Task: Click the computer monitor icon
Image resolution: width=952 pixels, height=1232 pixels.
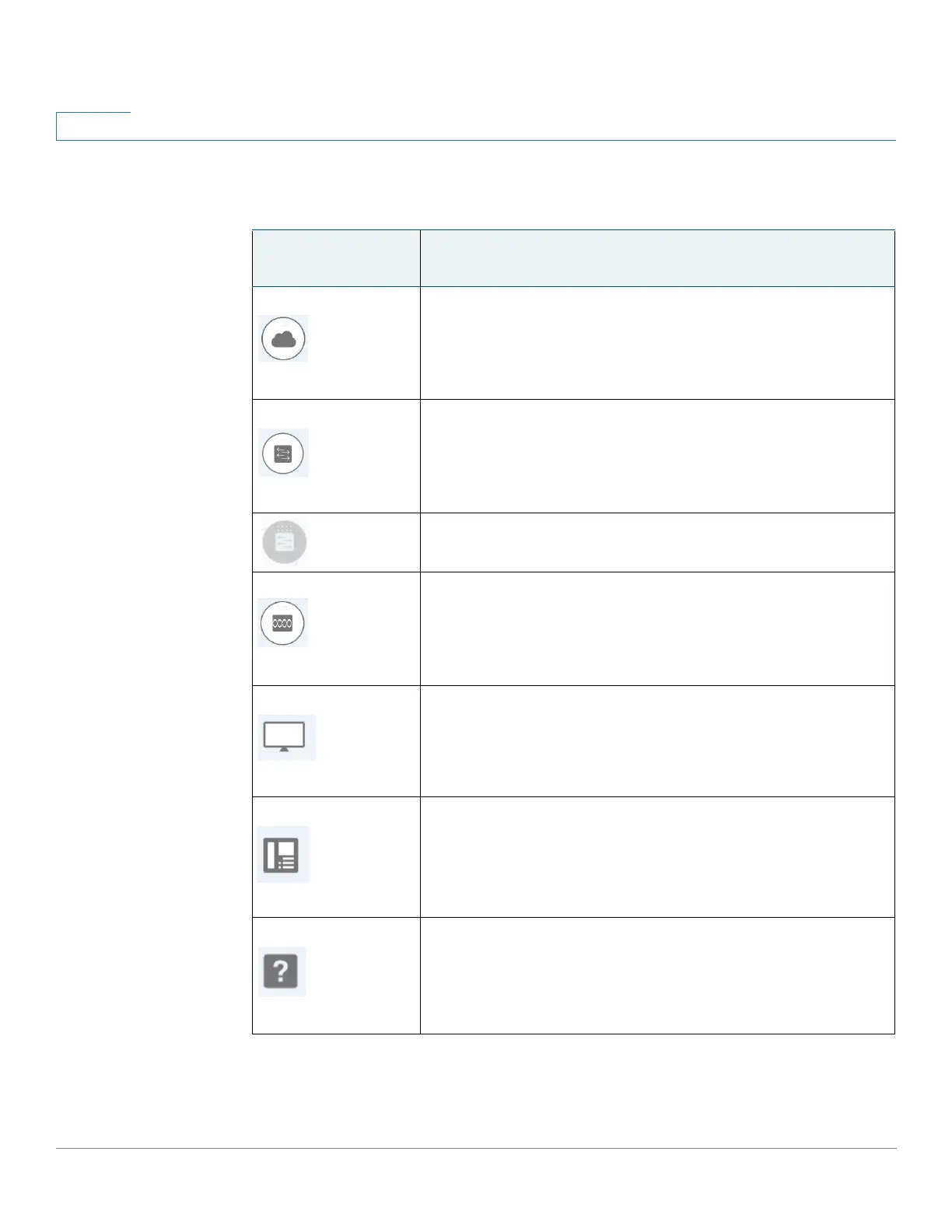Action: click(x=285, y=737)
